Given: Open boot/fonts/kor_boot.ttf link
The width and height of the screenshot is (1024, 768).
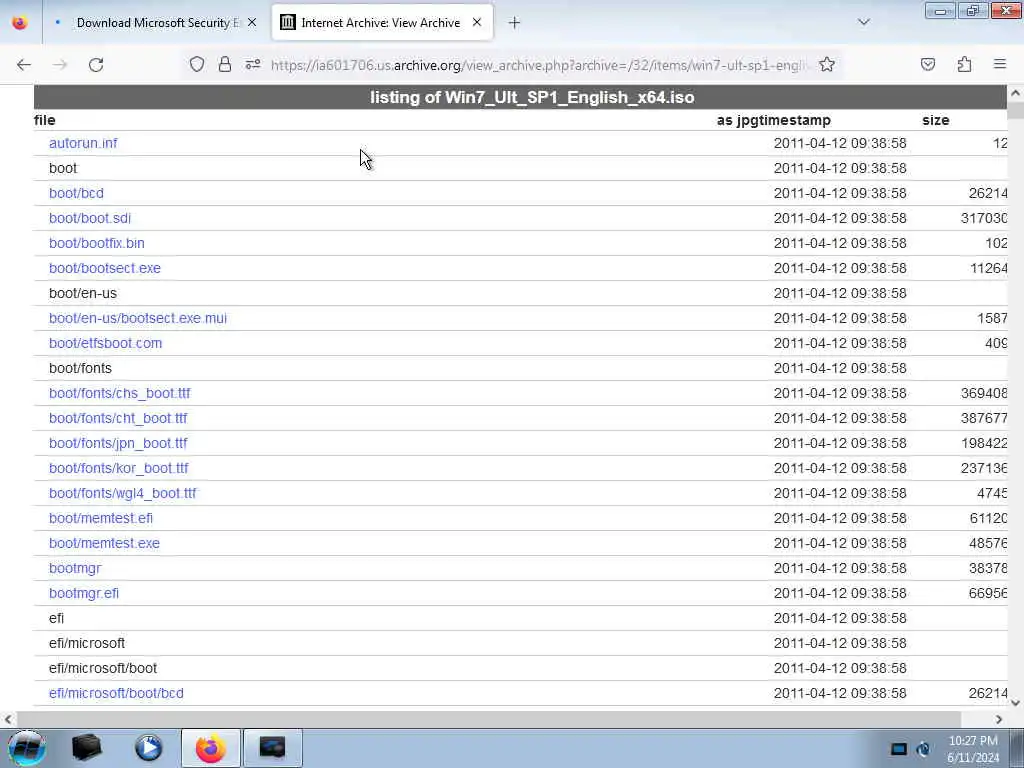Looking at the screenshot, I should pyautogui.click(x=119, y=468).
